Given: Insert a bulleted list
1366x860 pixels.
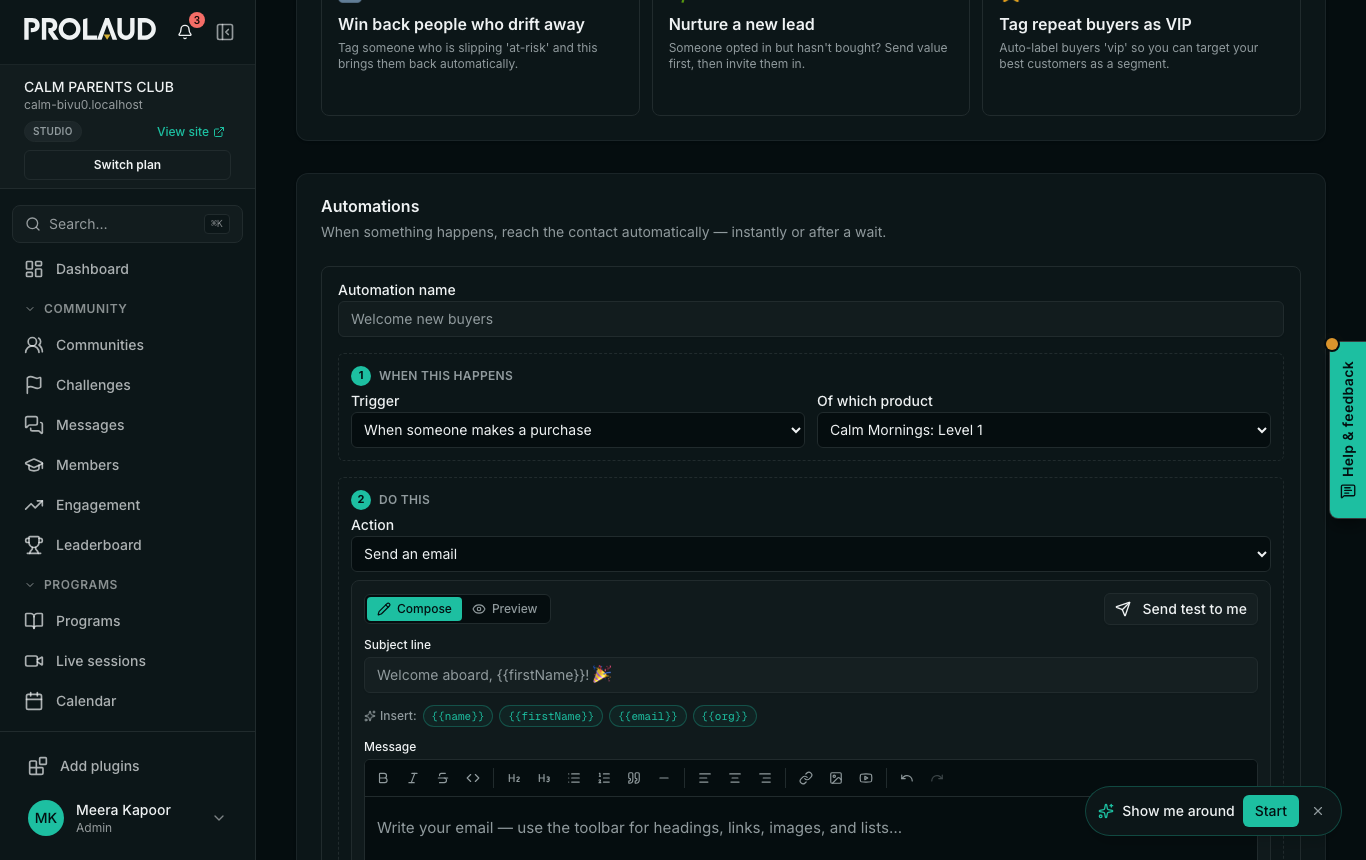Looking at the screenshot, I should [574, 778].
